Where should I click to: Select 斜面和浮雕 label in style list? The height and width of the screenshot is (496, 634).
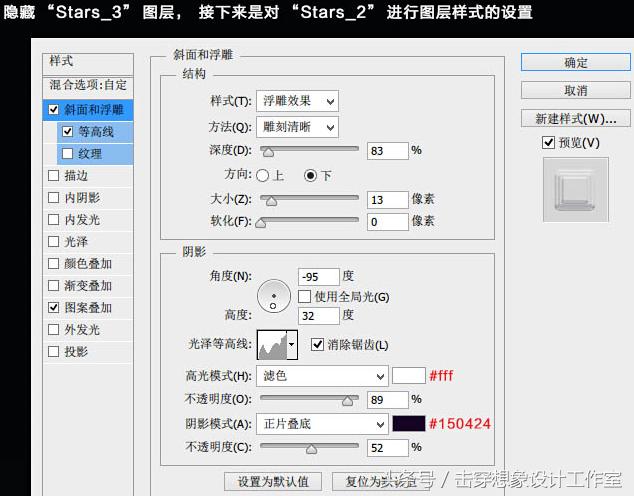(94, 110)
